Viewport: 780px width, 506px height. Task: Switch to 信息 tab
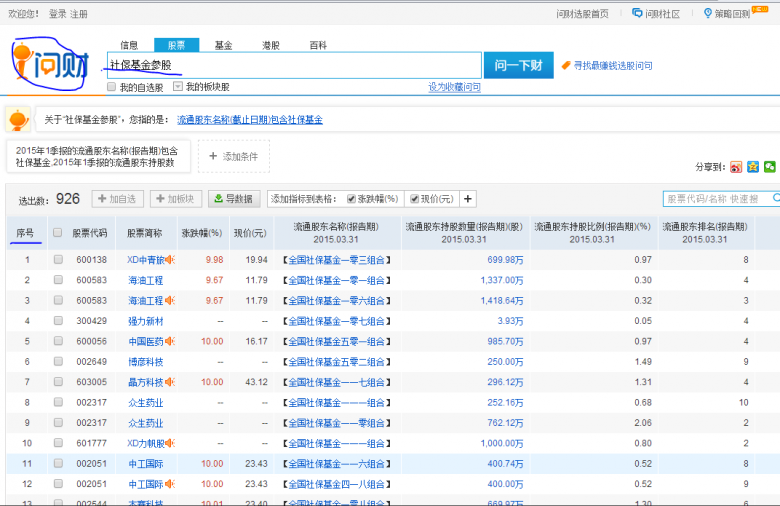129,45
